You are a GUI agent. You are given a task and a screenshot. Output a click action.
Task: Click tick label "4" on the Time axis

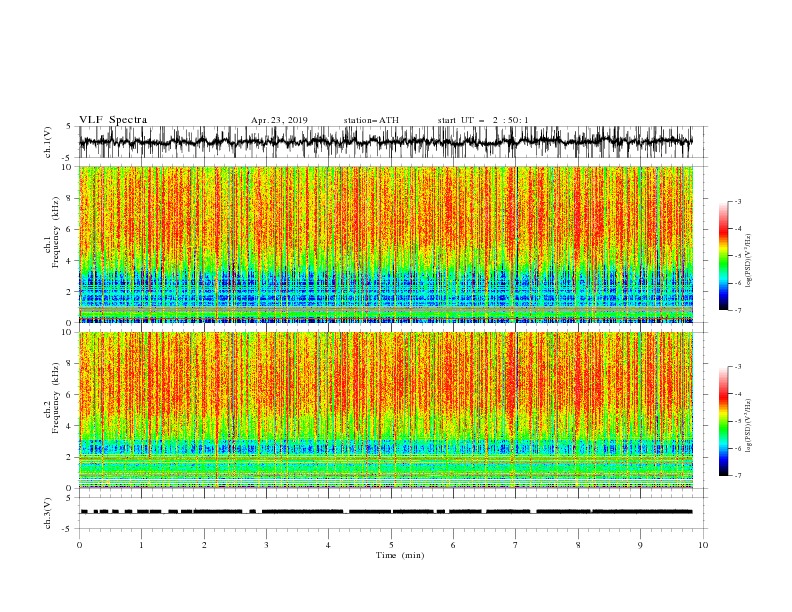point(328,545)
